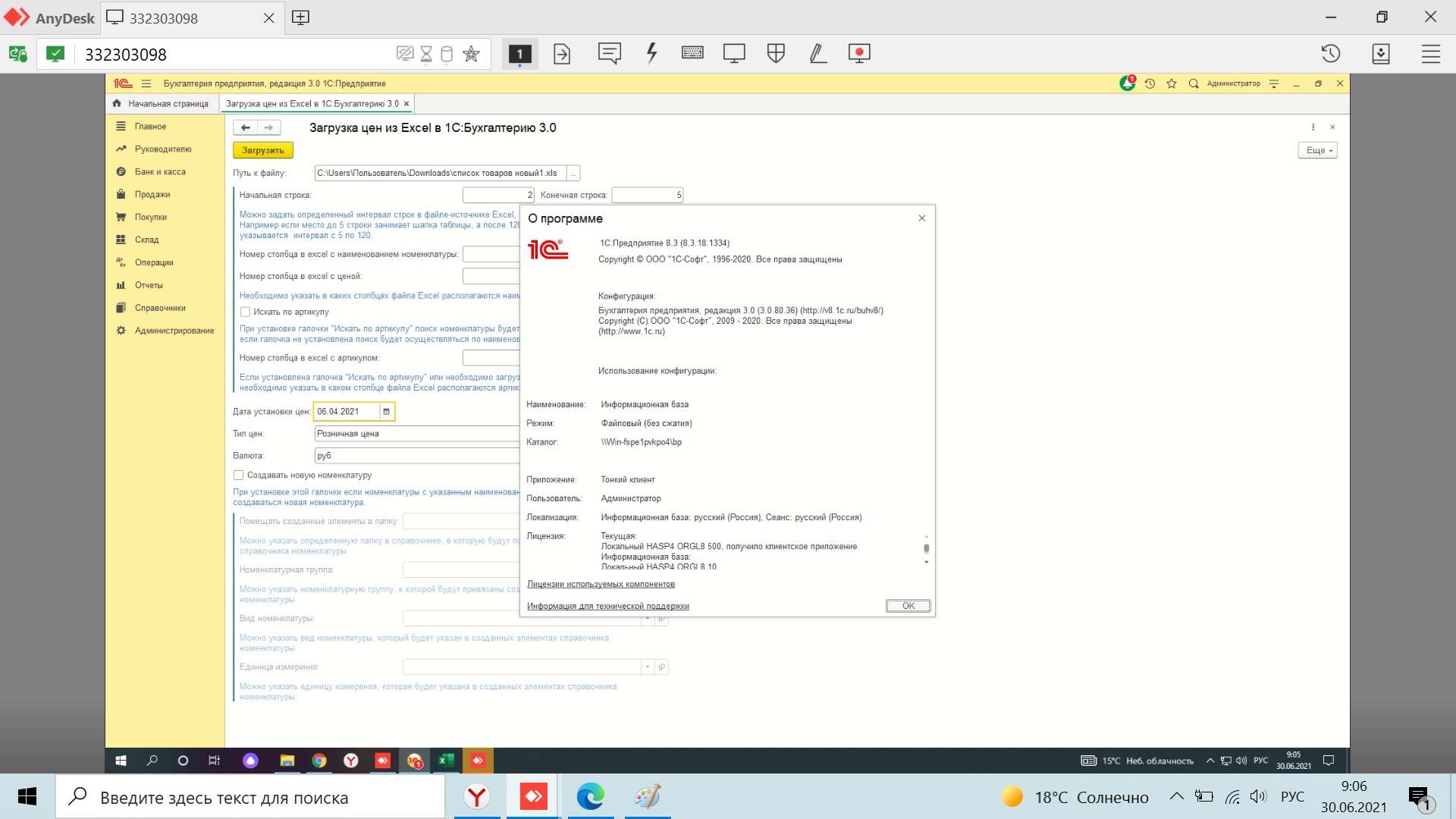Click license text scrollbar in dialog
This screenshot has height=819, width=1456.
click(x=926, y=550)
